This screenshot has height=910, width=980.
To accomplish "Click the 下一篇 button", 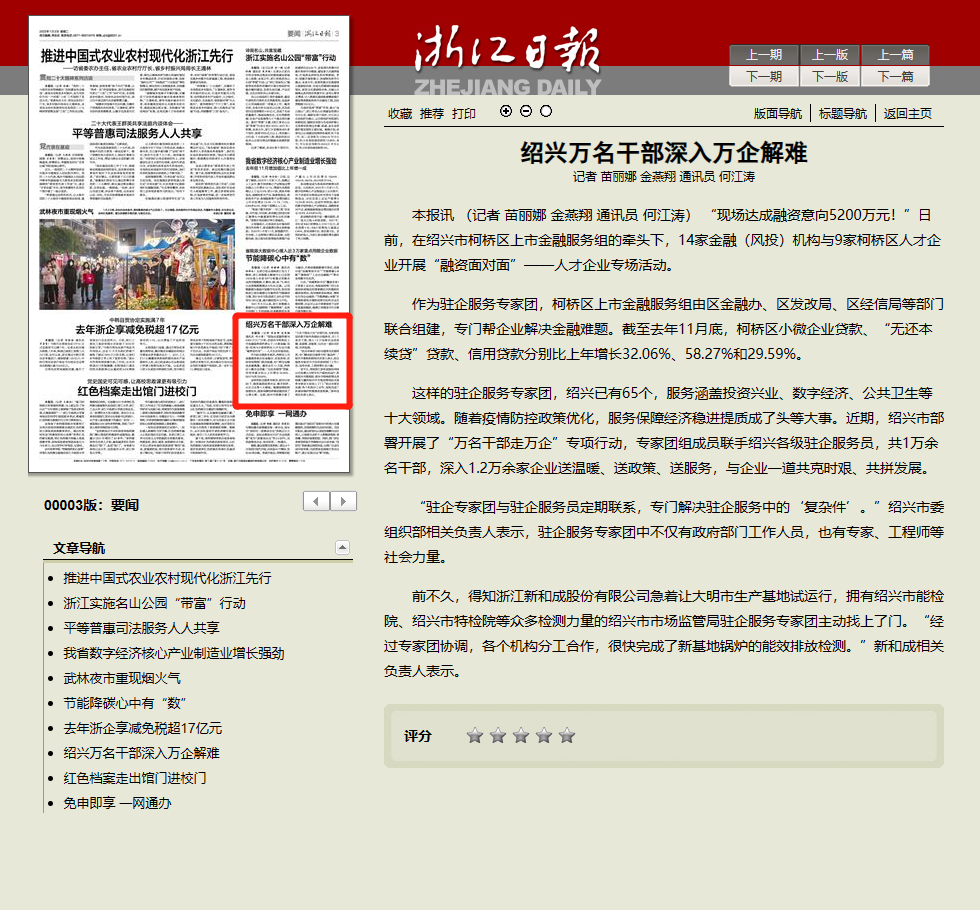I will [x=895, y=76].
